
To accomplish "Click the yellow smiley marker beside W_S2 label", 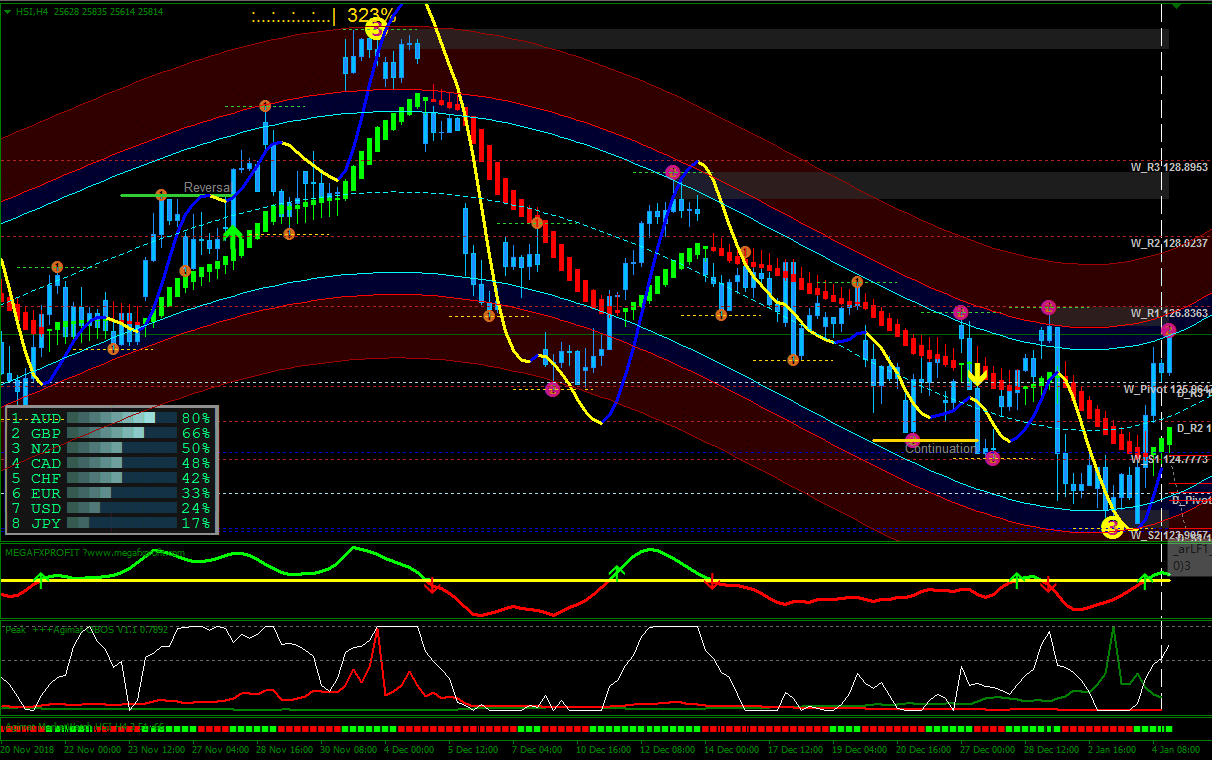I will pyautogui.click(x=1112, y=527).
